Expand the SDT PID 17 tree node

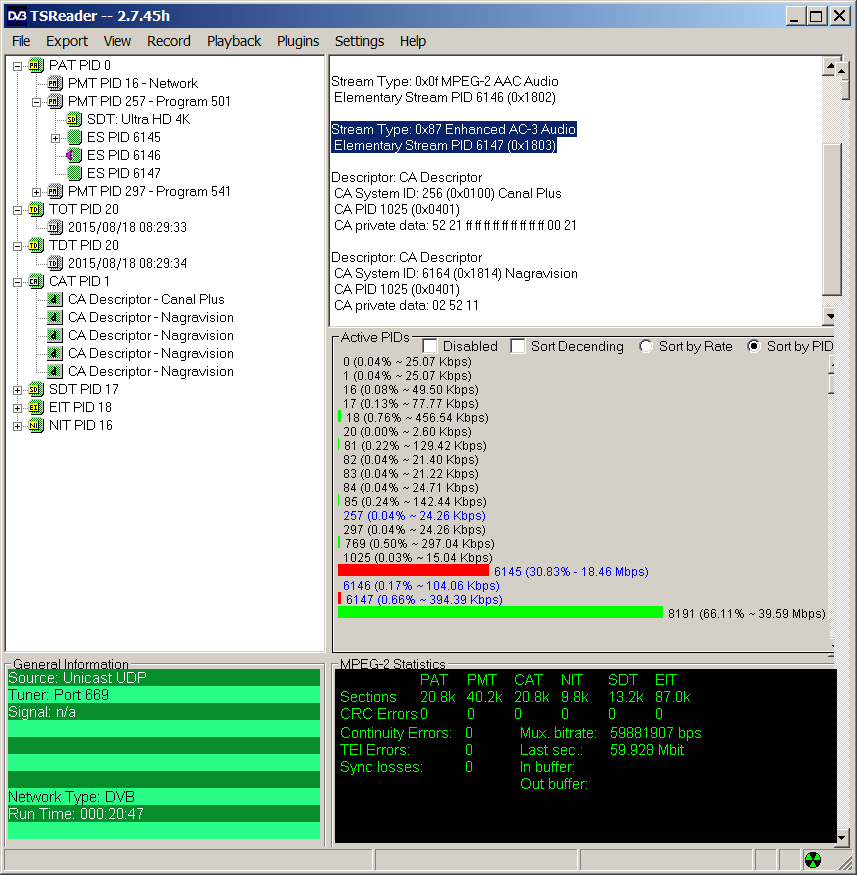click(18, 389)
